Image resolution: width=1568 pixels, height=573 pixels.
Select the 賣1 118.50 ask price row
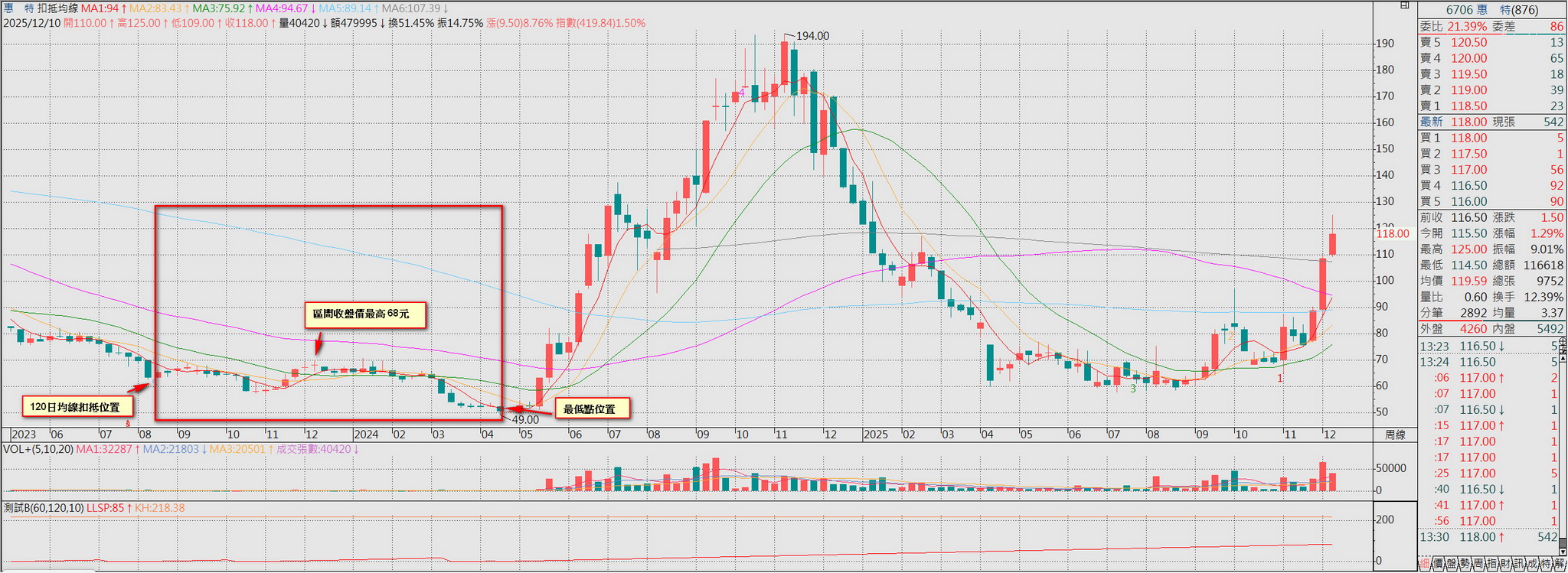(x=1491, y=106)
